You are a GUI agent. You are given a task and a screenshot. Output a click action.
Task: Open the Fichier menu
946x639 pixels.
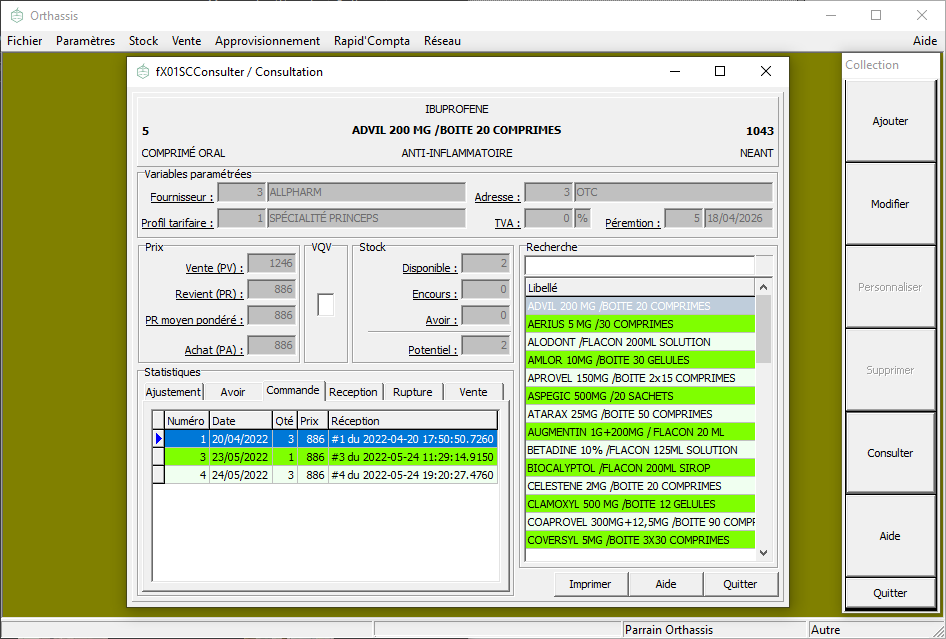point(25,41)
